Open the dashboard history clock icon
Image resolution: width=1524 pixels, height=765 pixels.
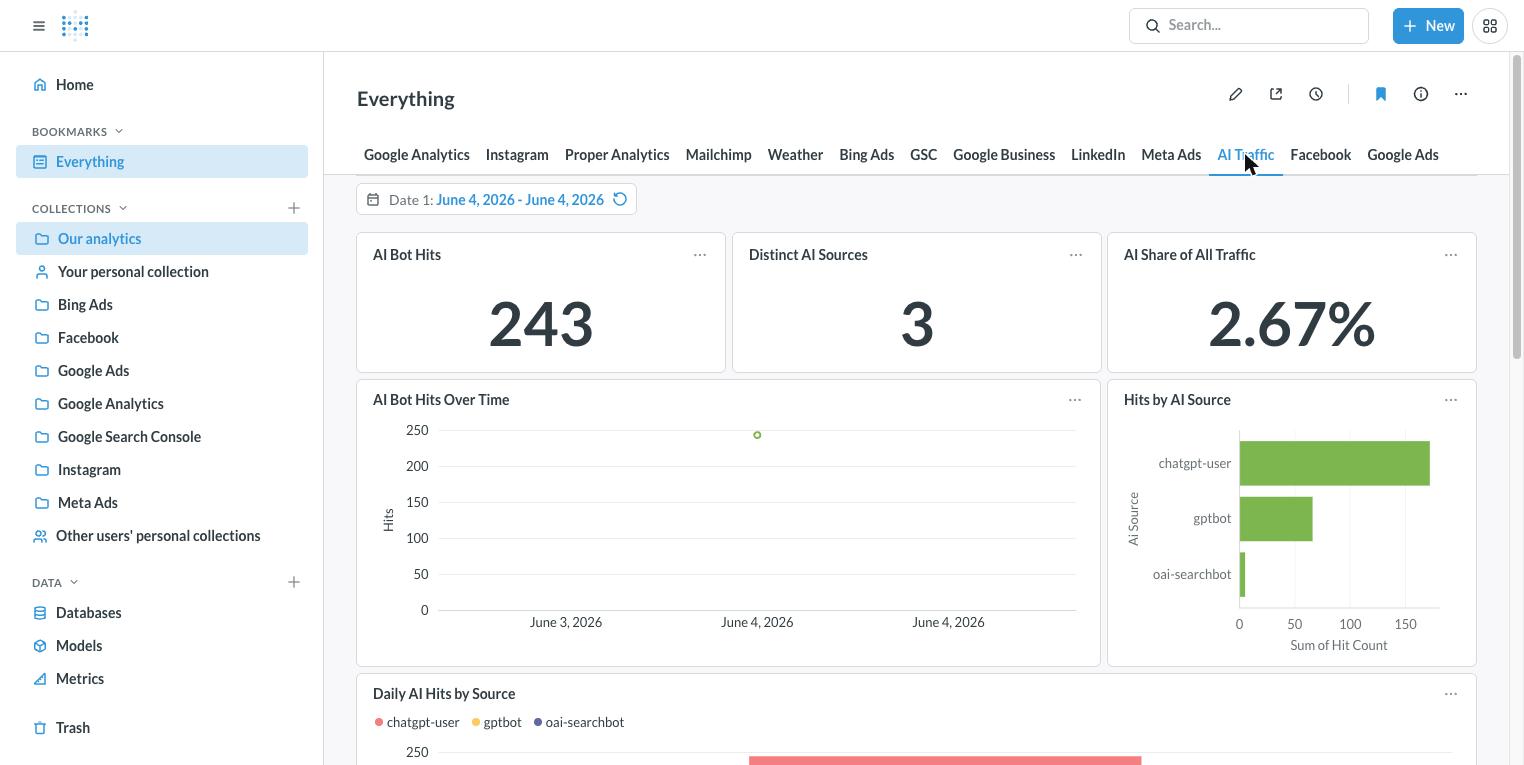[1316, 94]
